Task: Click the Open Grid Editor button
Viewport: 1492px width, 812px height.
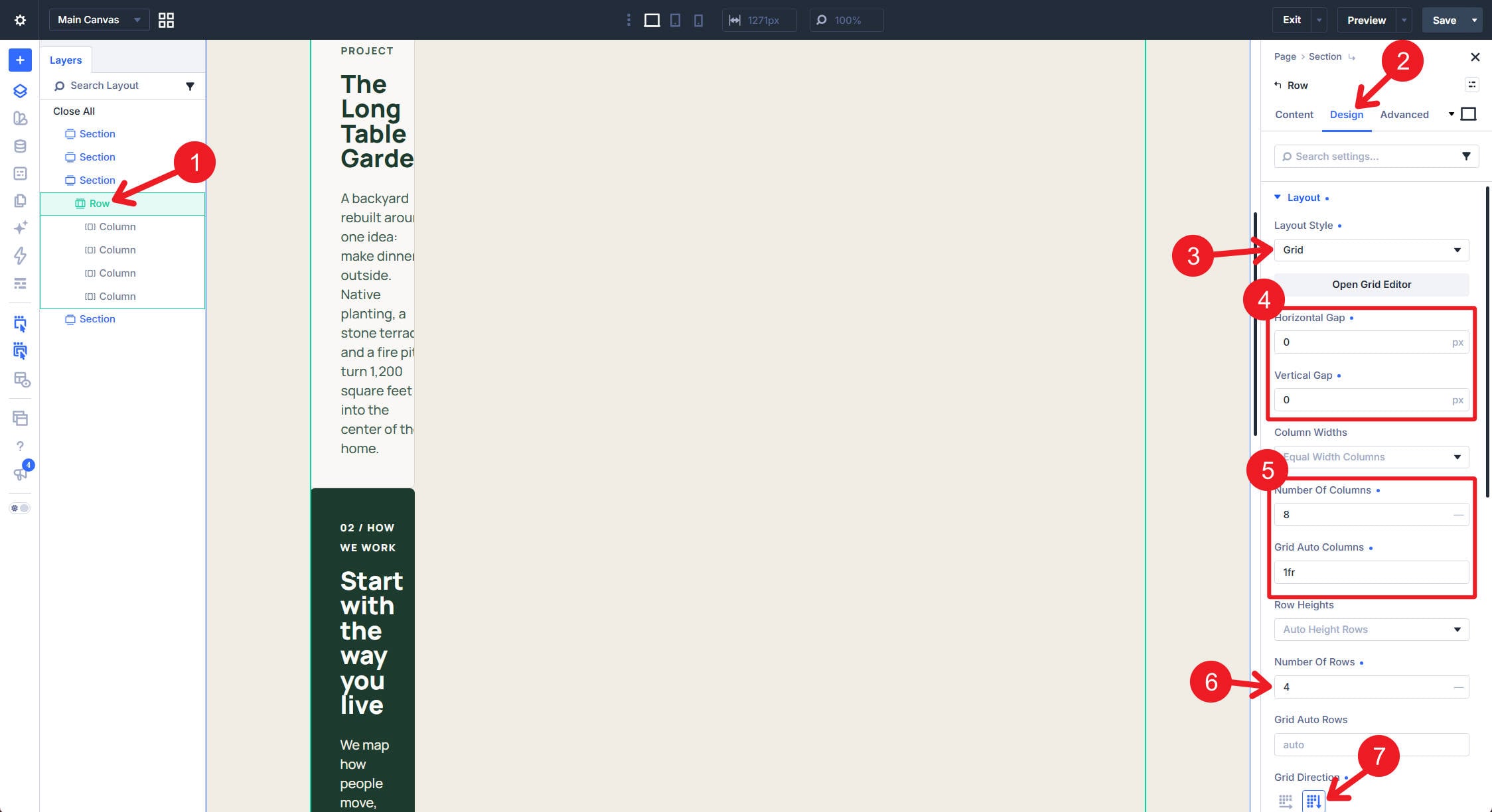Action: click(1371, 285)
